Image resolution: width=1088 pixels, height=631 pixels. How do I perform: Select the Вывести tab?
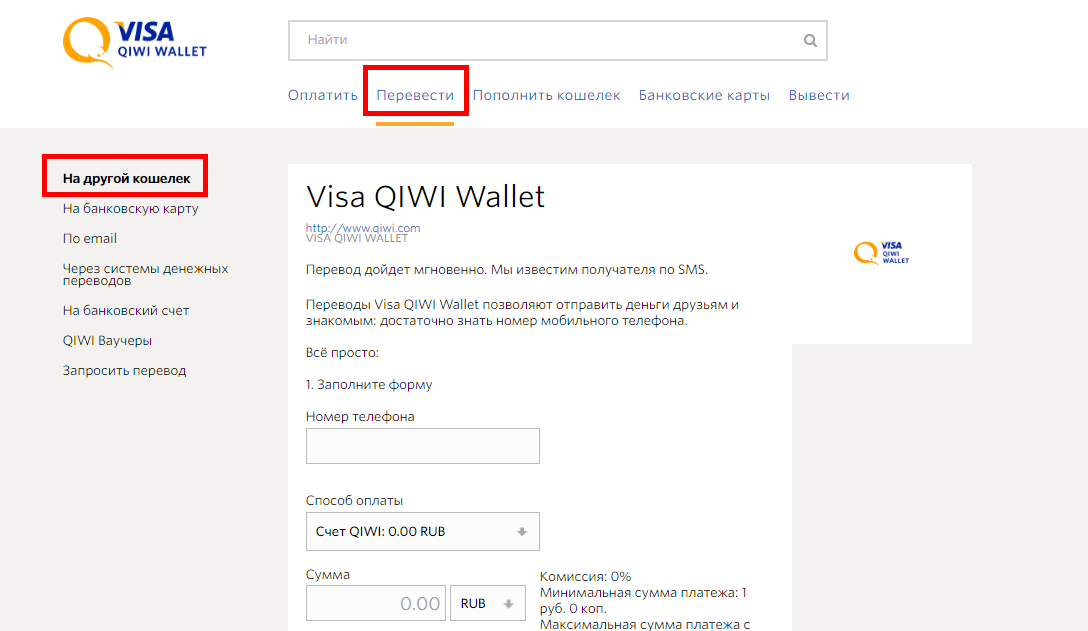coord(819,95)
